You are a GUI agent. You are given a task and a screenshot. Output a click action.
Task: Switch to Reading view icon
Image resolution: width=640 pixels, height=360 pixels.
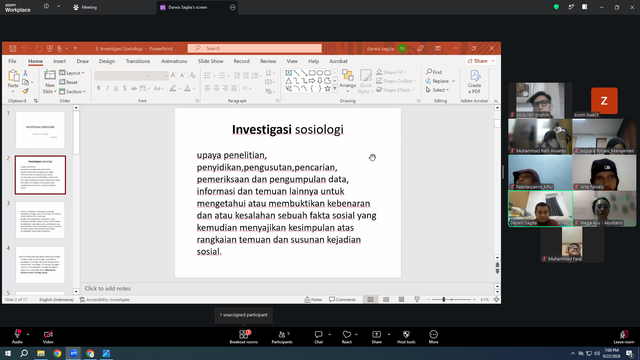401,300
